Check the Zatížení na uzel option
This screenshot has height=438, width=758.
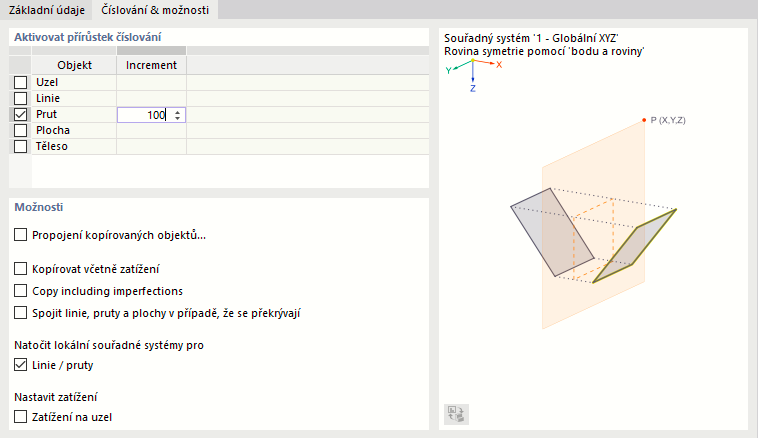22,416
